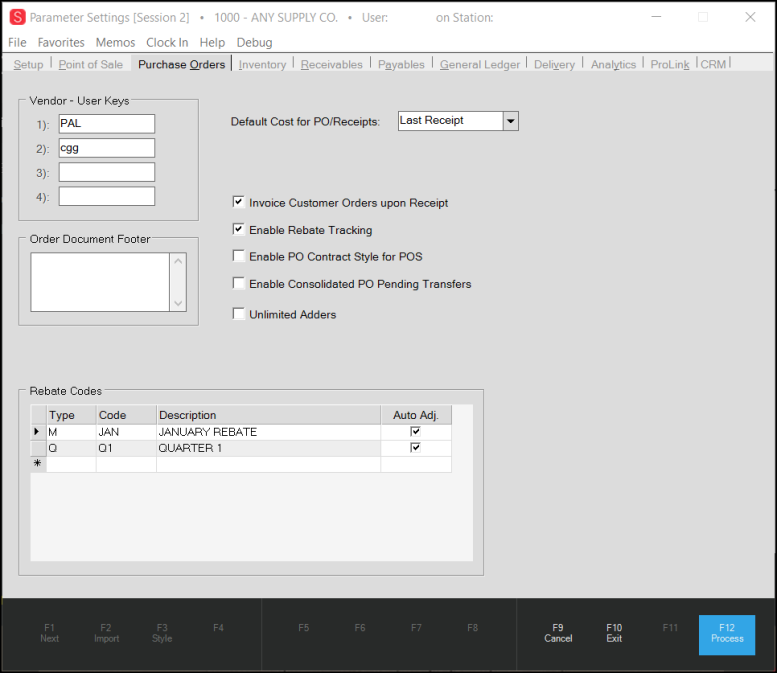Click the F10 Exit button
This screenshot has width=777, height=673.
tap(614, 633)
